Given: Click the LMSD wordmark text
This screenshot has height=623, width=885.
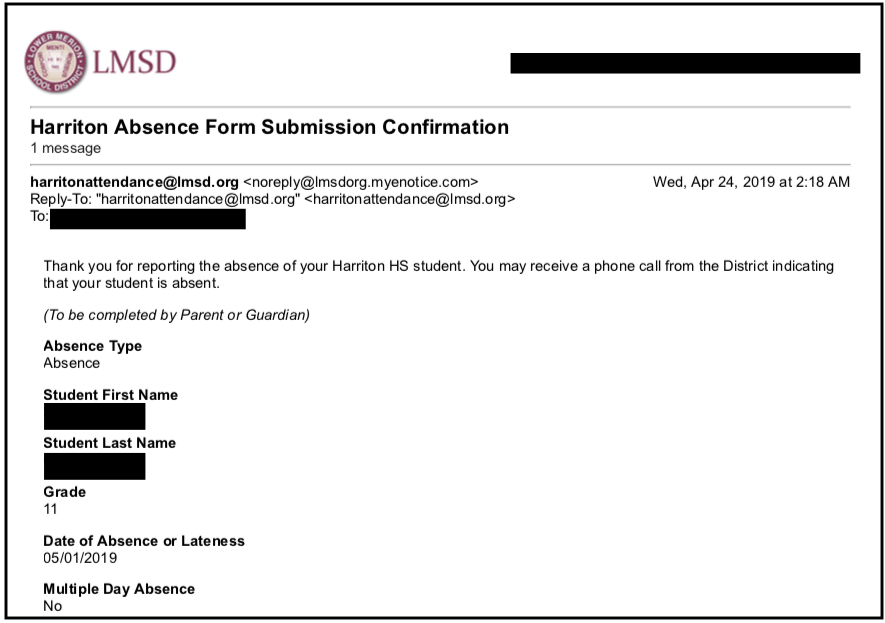Looking at the screenshot, I should tap(134, 62).
